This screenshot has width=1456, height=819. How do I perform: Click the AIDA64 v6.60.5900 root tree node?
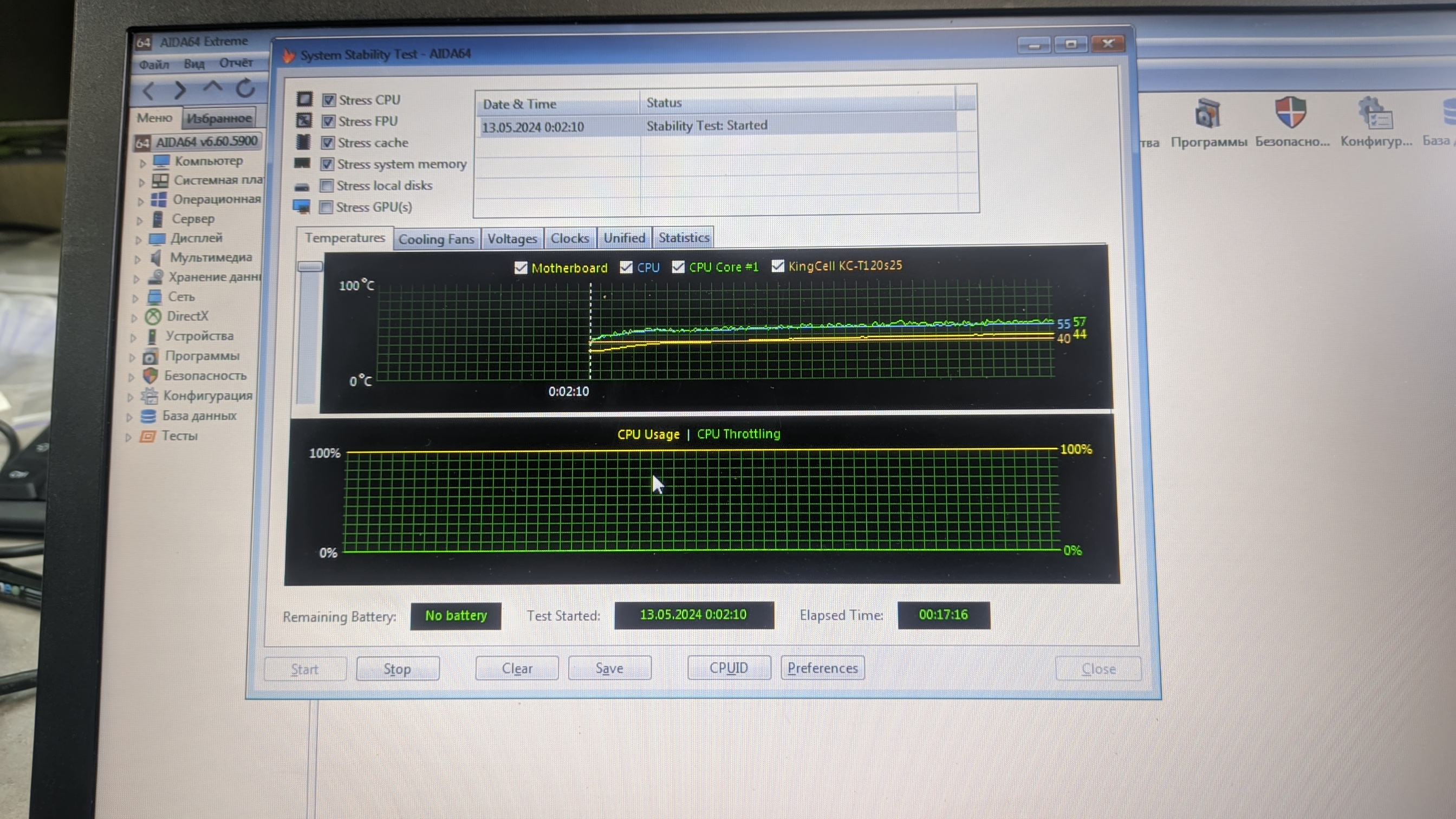tap(198, 142)
